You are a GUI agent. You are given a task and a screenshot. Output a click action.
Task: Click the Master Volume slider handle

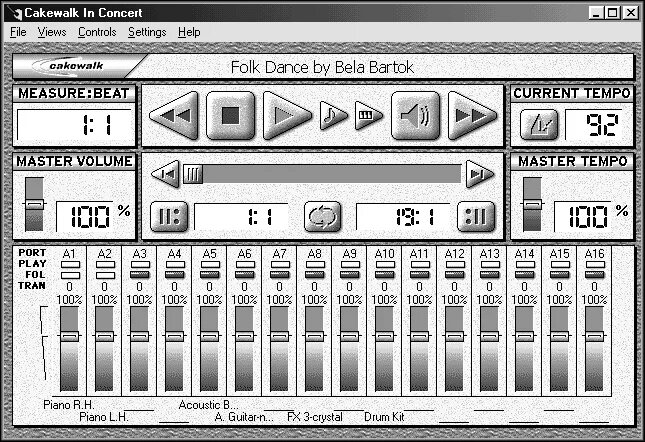[35, 204]
